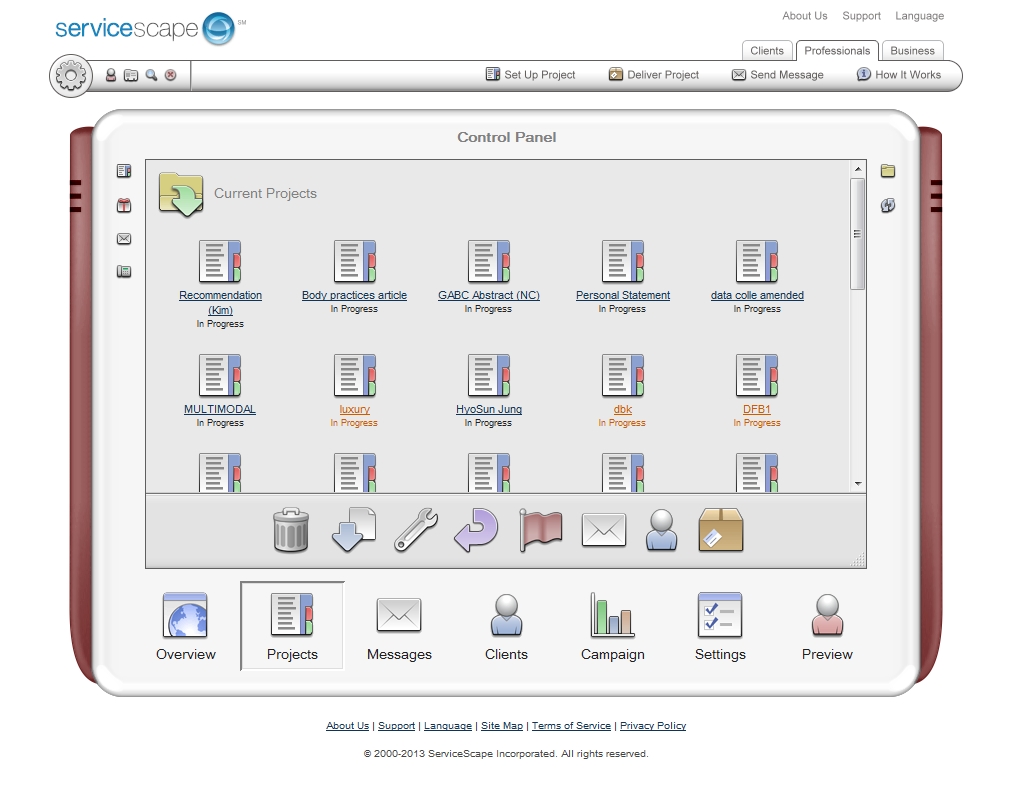Switch to the Professionals tab

pos(837,51)
